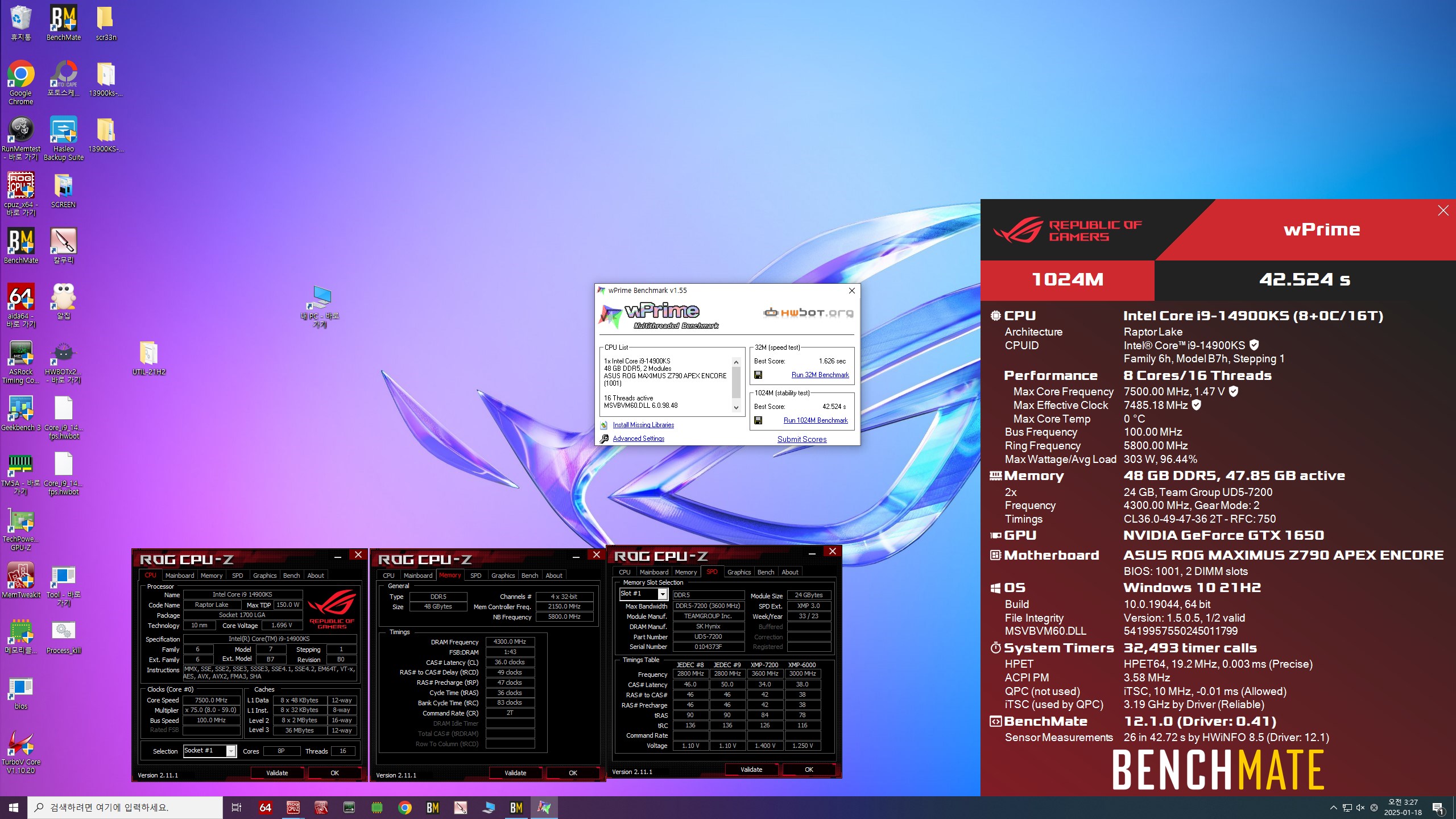Open Advanced Settings in wPrime
Image resolution: width=1456 pixels, height=819 pixels.
click(638, 439)
